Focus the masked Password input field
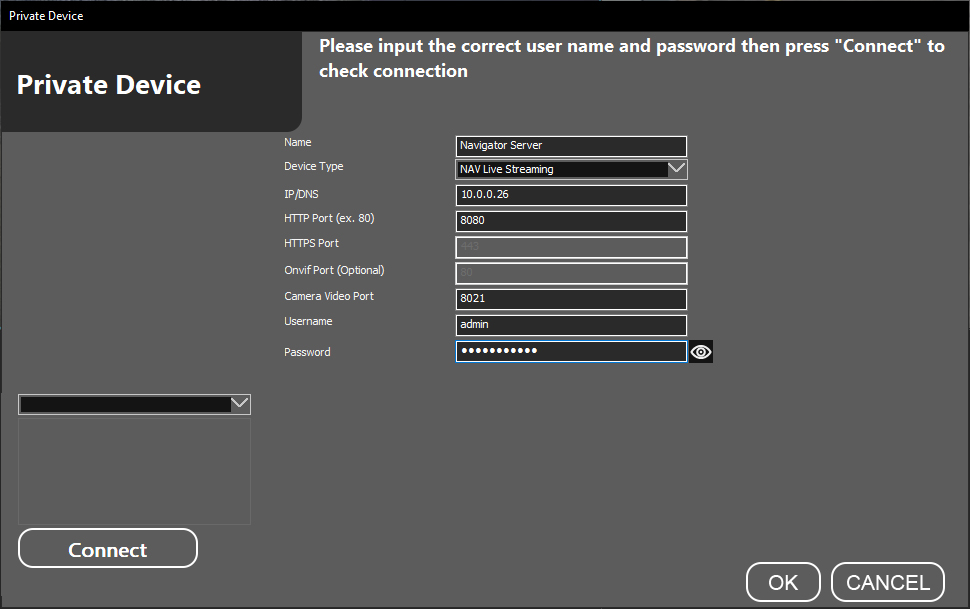This screenshot has height=609, width=970. [x=571, y=351]
